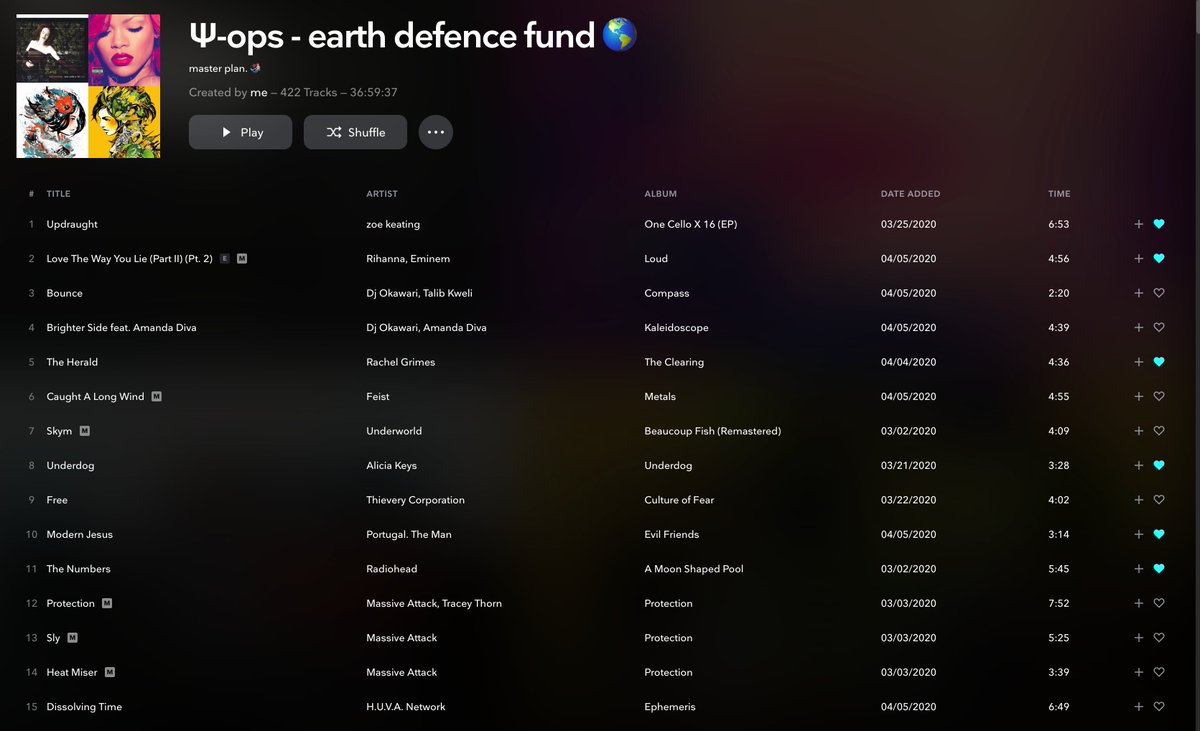The image size is (1200, 731).
Task: Click plus icon on Caught A Long Wind row
Action: pos(1139,396)
